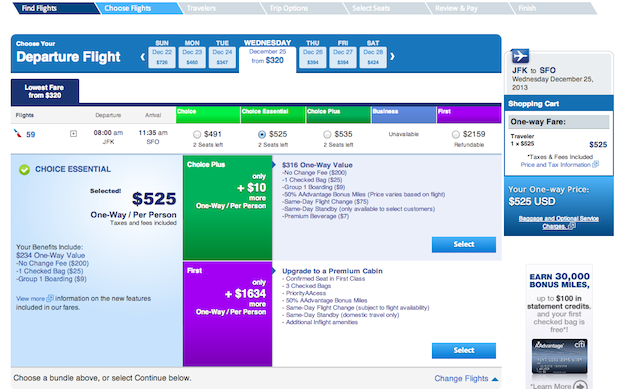Go to previous week with left arrow
This screenshot has height=389, width=624.
coord(142,57)
